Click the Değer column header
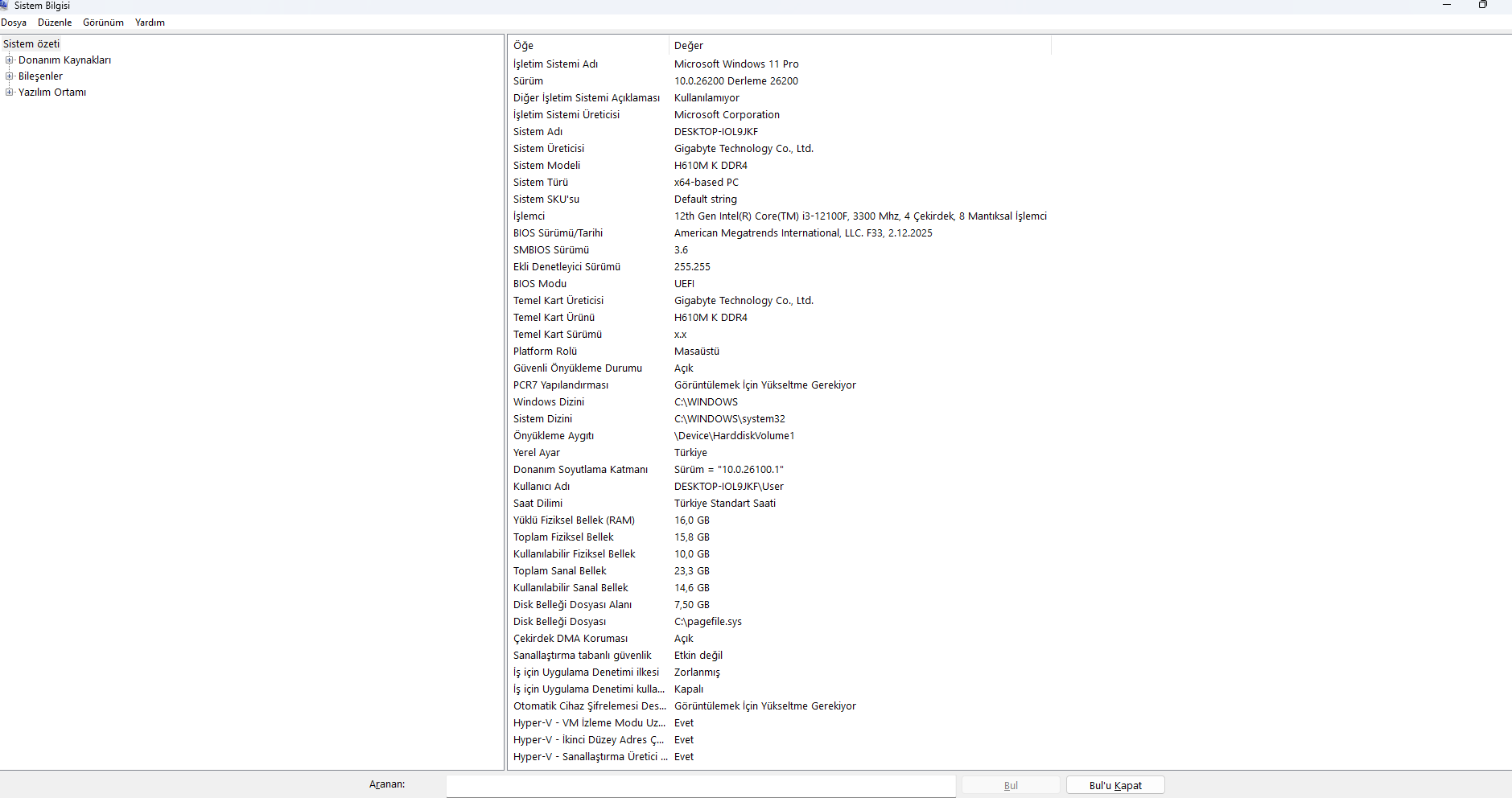Screen dimensions: 1512x798 [859, 46]
